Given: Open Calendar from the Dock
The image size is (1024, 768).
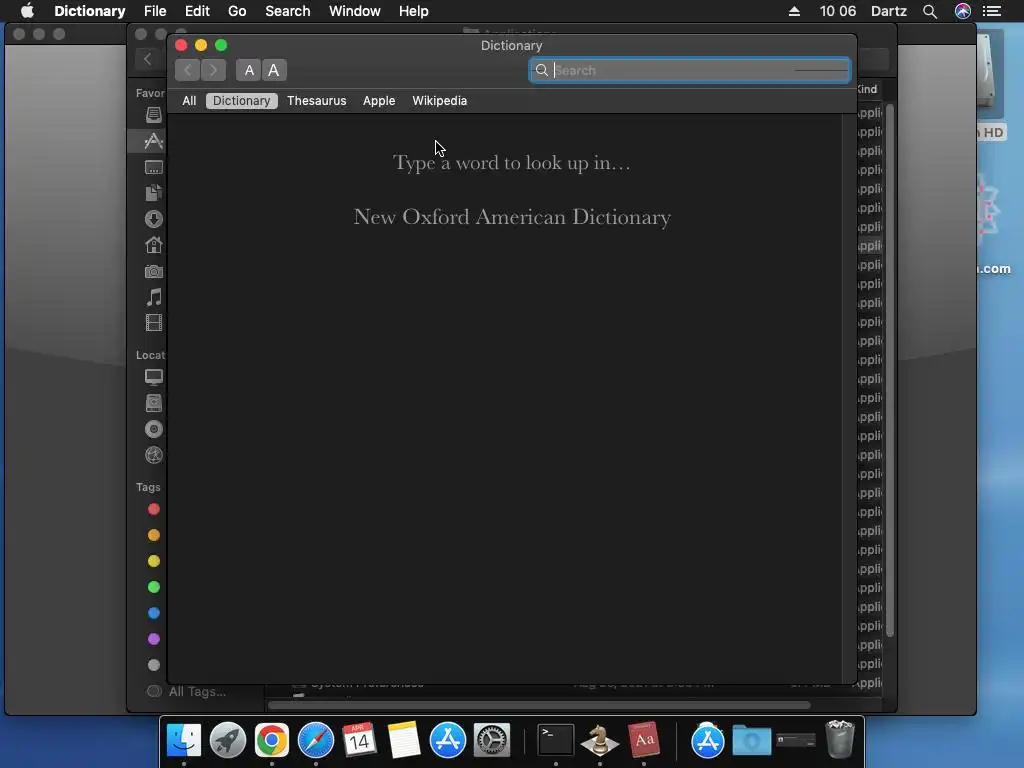Looking at the screenshot, I should pyautogui.click(x=359, y=741).
